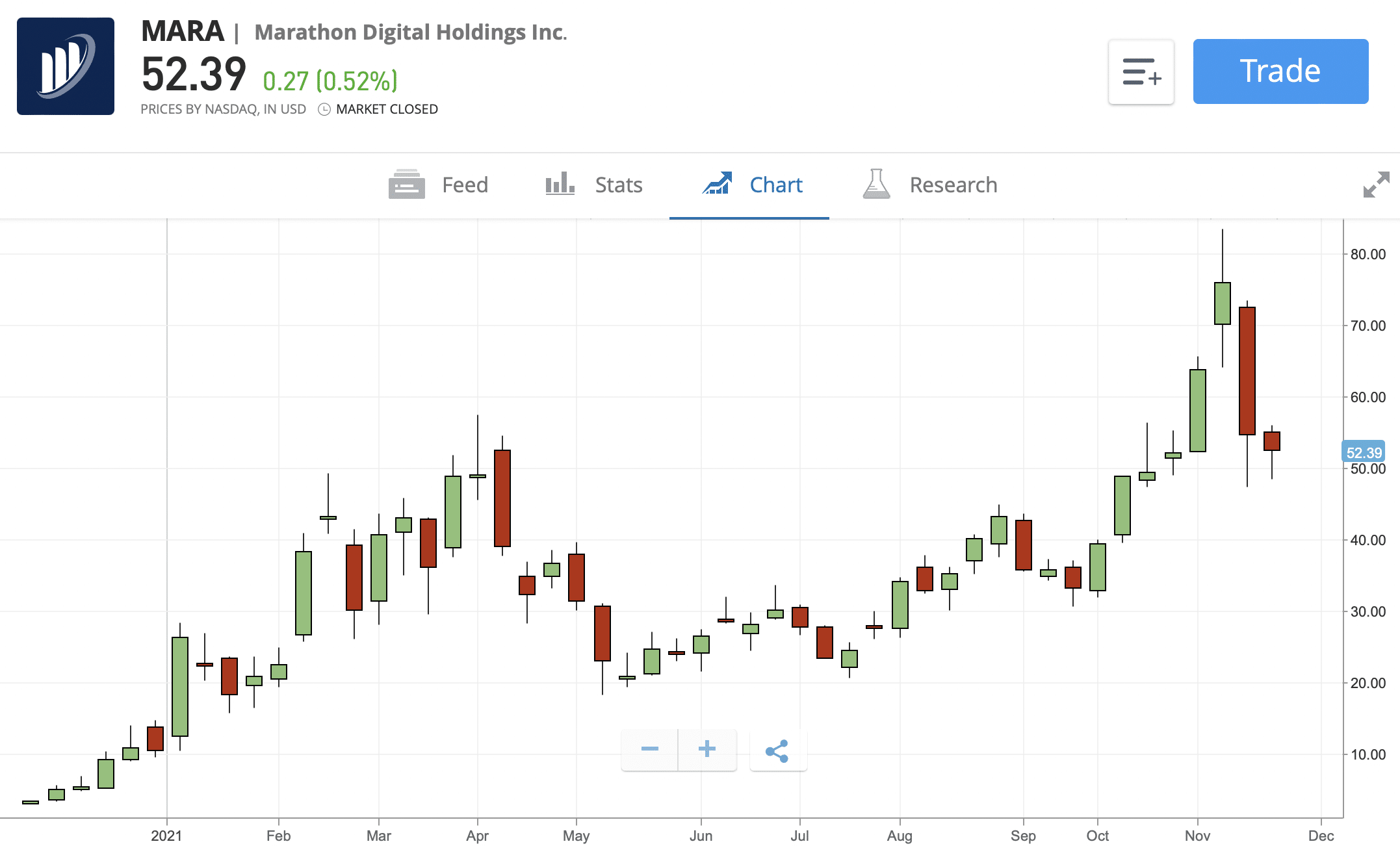1400x846 pixels.
Task: Click the MARKET CLOSED status text
Action: [387, 109]
